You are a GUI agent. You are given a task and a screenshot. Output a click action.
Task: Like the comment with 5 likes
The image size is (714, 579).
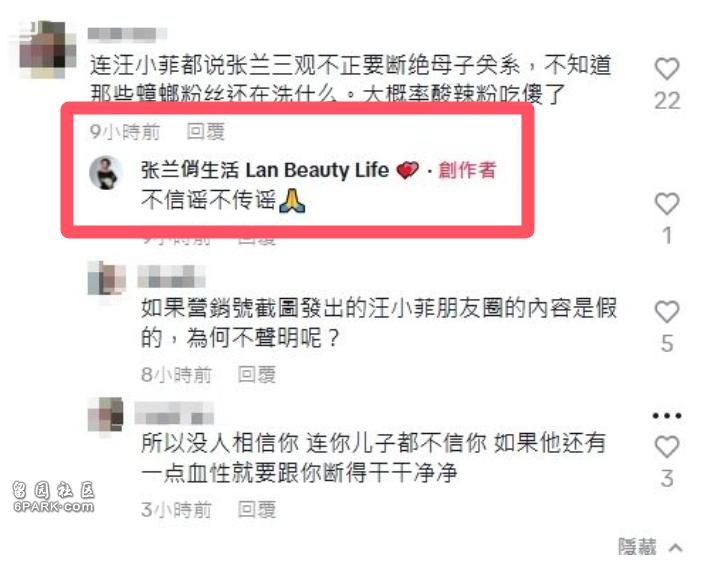[x=667, y=312]
